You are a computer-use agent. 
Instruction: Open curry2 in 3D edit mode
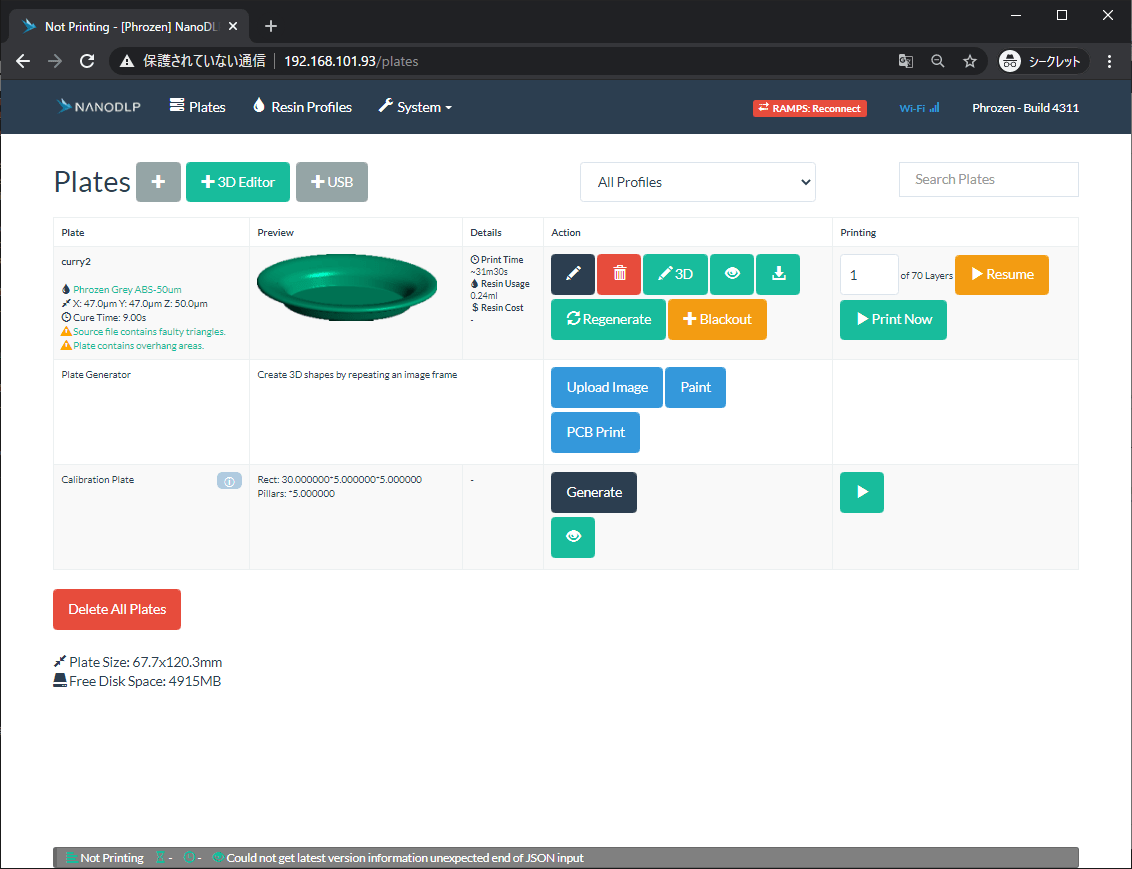675,274
